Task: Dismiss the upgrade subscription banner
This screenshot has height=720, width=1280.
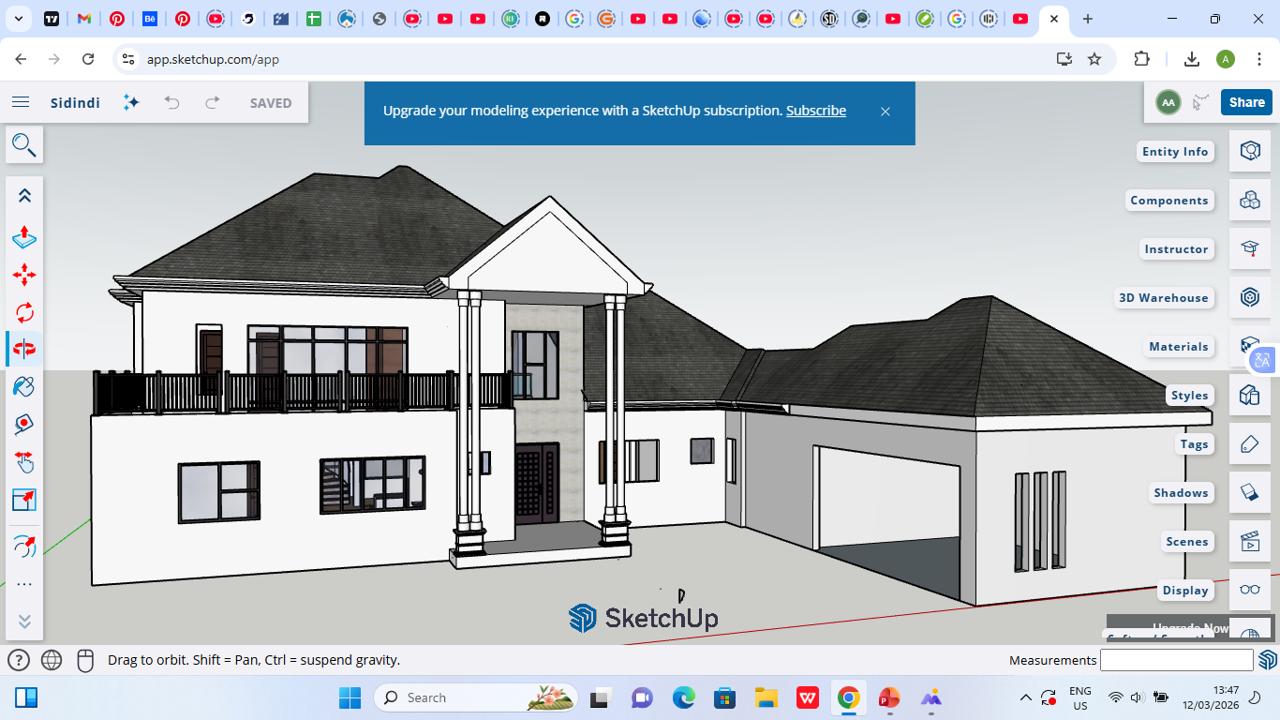Action: [x=885, y=111]
